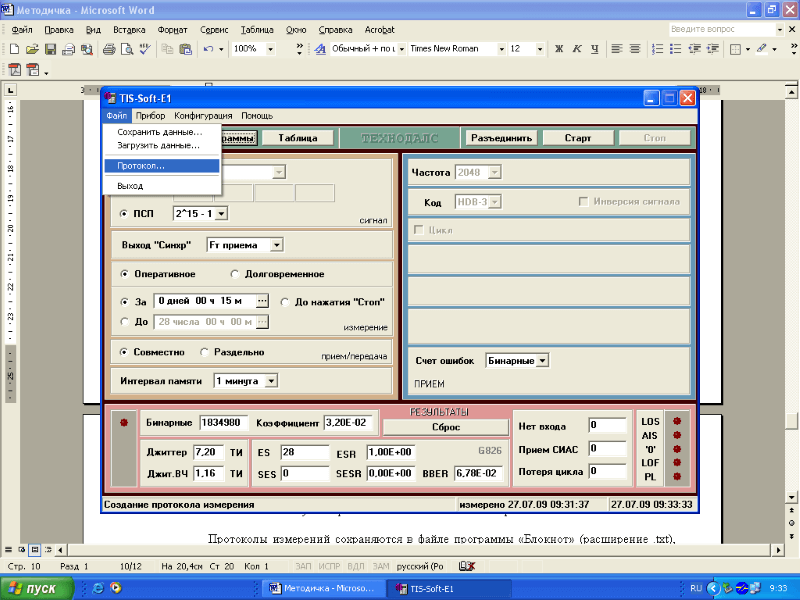Image resolution: width=800 pixels, height=600 pixels.
Task: Click the Таблица button
Action: tap(298, 138)
